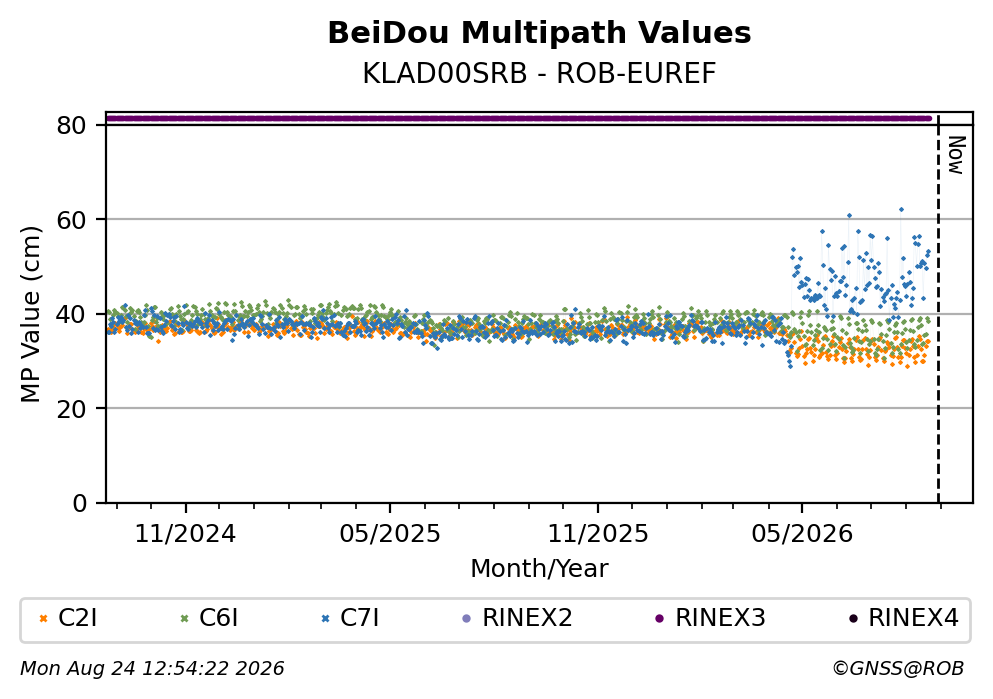This screenshot has width=993, height=699.
Task: Click the 11/2024 x-axis tick label
Action: tap(185, 534)
